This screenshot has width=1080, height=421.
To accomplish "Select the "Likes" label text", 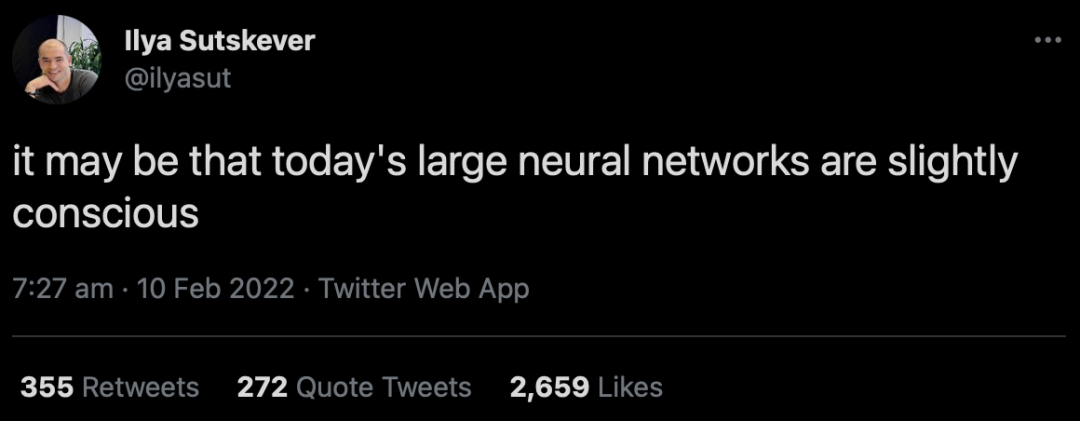I will [629, 387].
